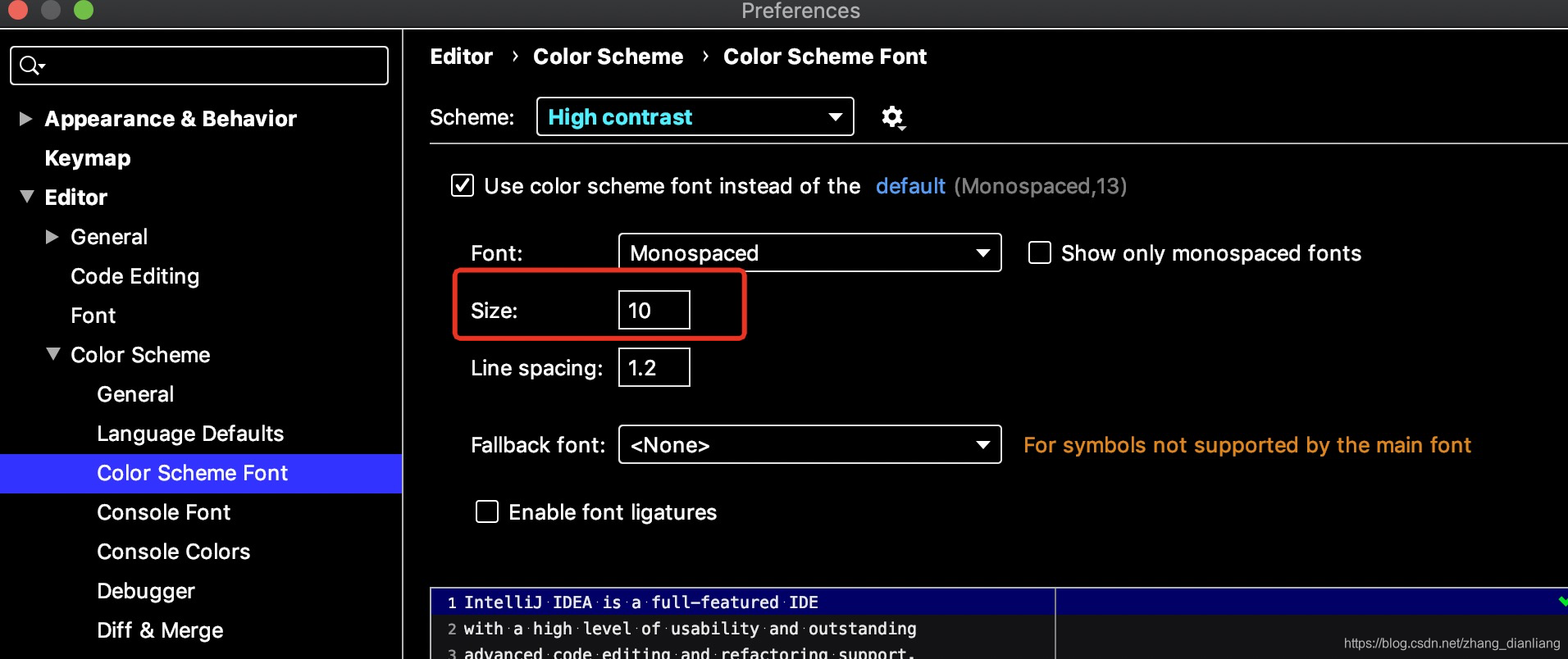The image size is (1568, 659).
Task: Uncheck Use color scheme font option
Action: pos(463,185)
